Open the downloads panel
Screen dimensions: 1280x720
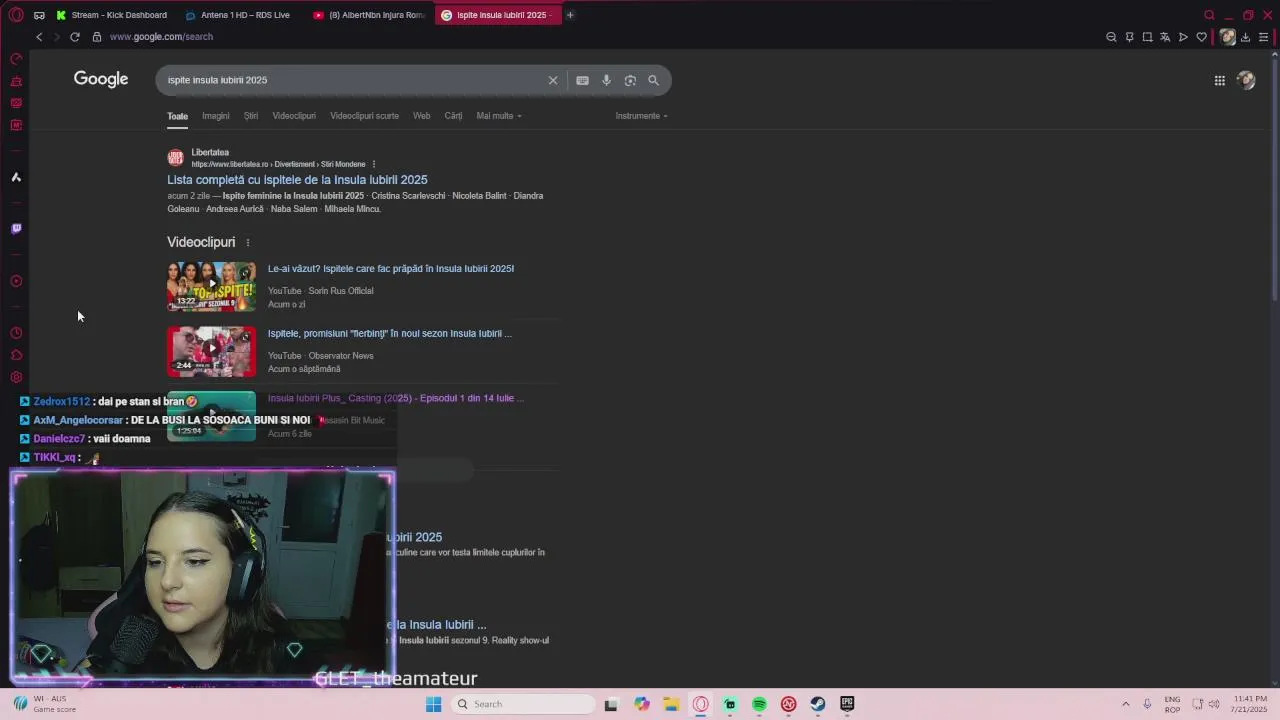[x=1245, y=37]
